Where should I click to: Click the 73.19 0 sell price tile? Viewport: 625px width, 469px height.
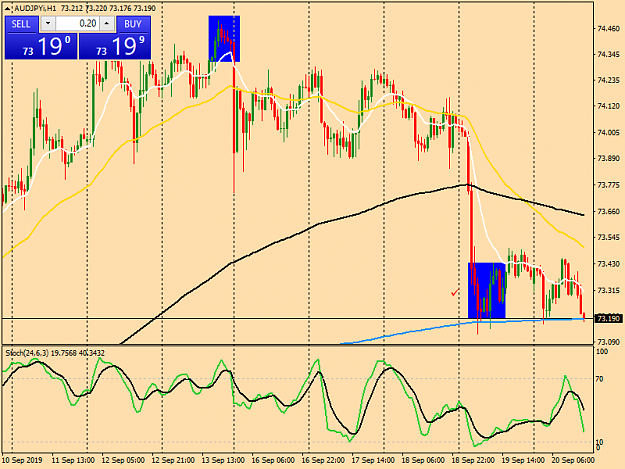[41, 46]
